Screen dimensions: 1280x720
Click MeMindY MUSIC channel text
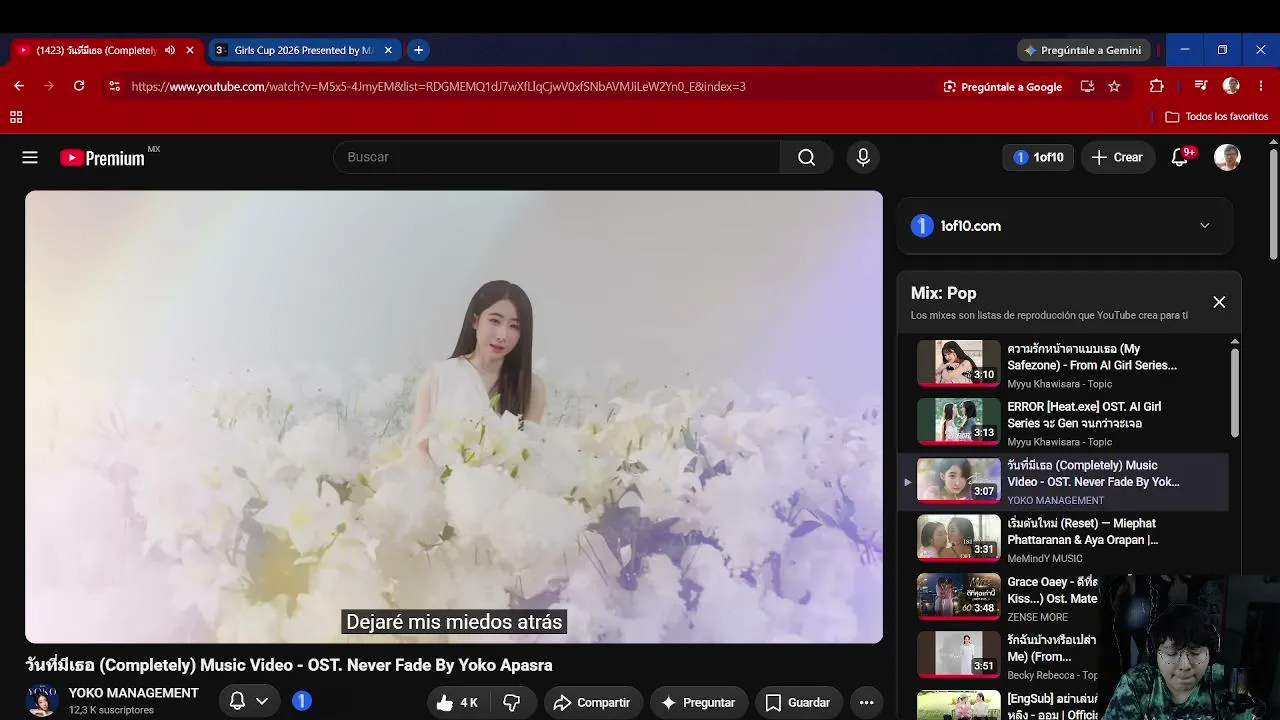pos(1044,559)
